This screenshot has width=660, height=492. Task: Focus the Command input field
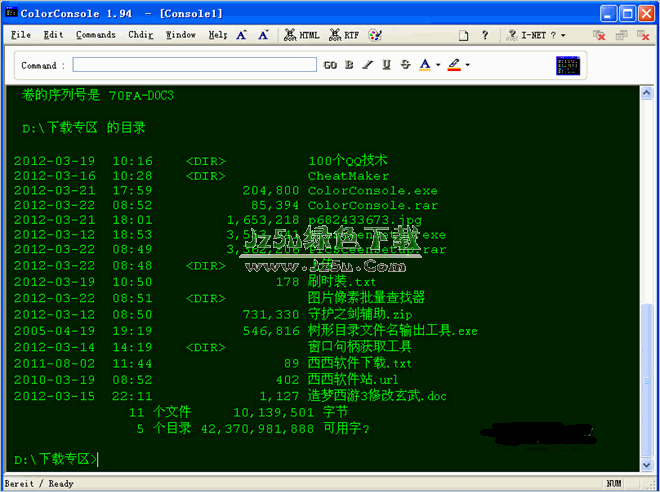tap(194, 65)
